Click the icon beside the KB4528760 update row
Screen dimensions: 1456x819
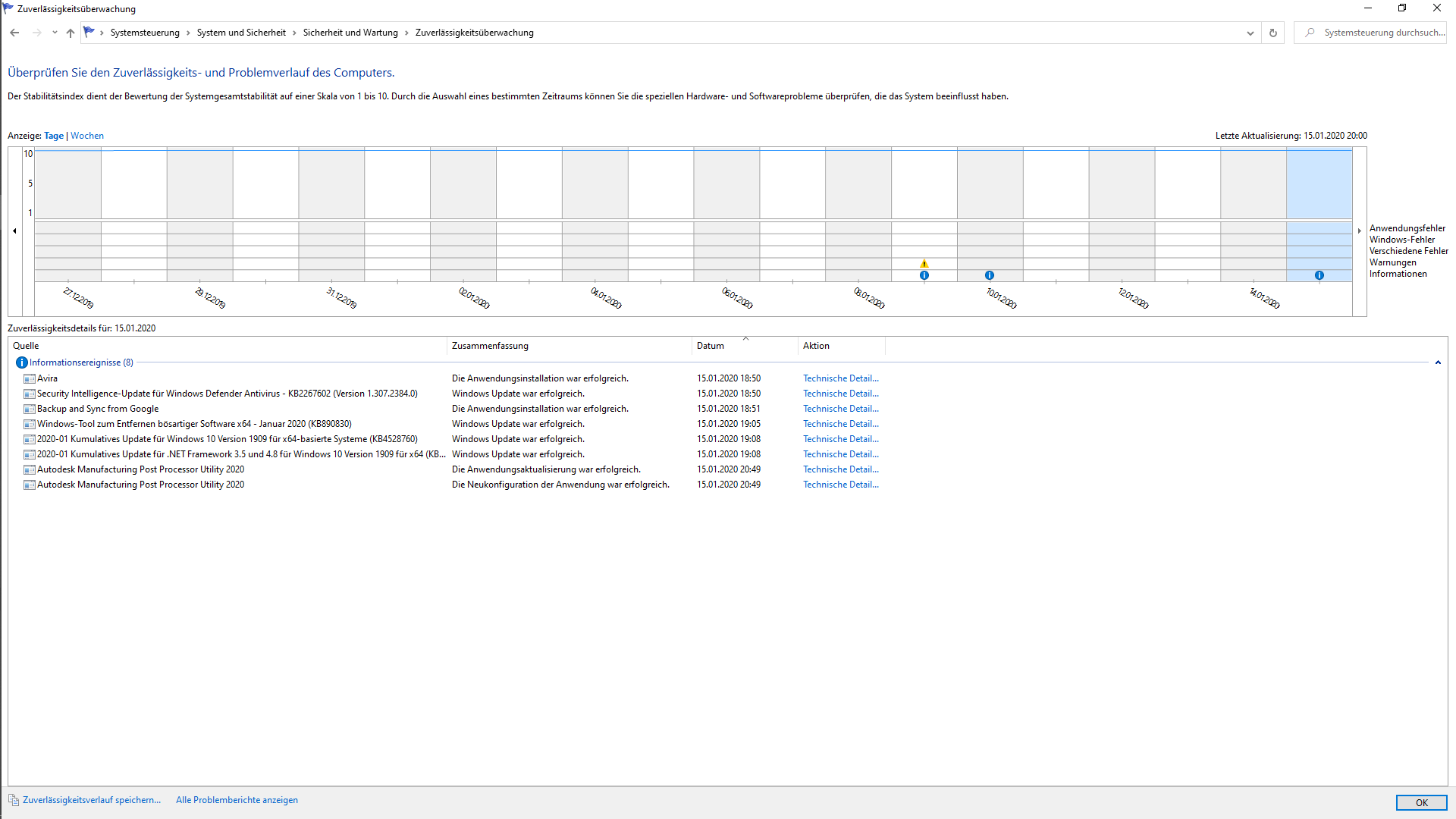tap(30, 439)
